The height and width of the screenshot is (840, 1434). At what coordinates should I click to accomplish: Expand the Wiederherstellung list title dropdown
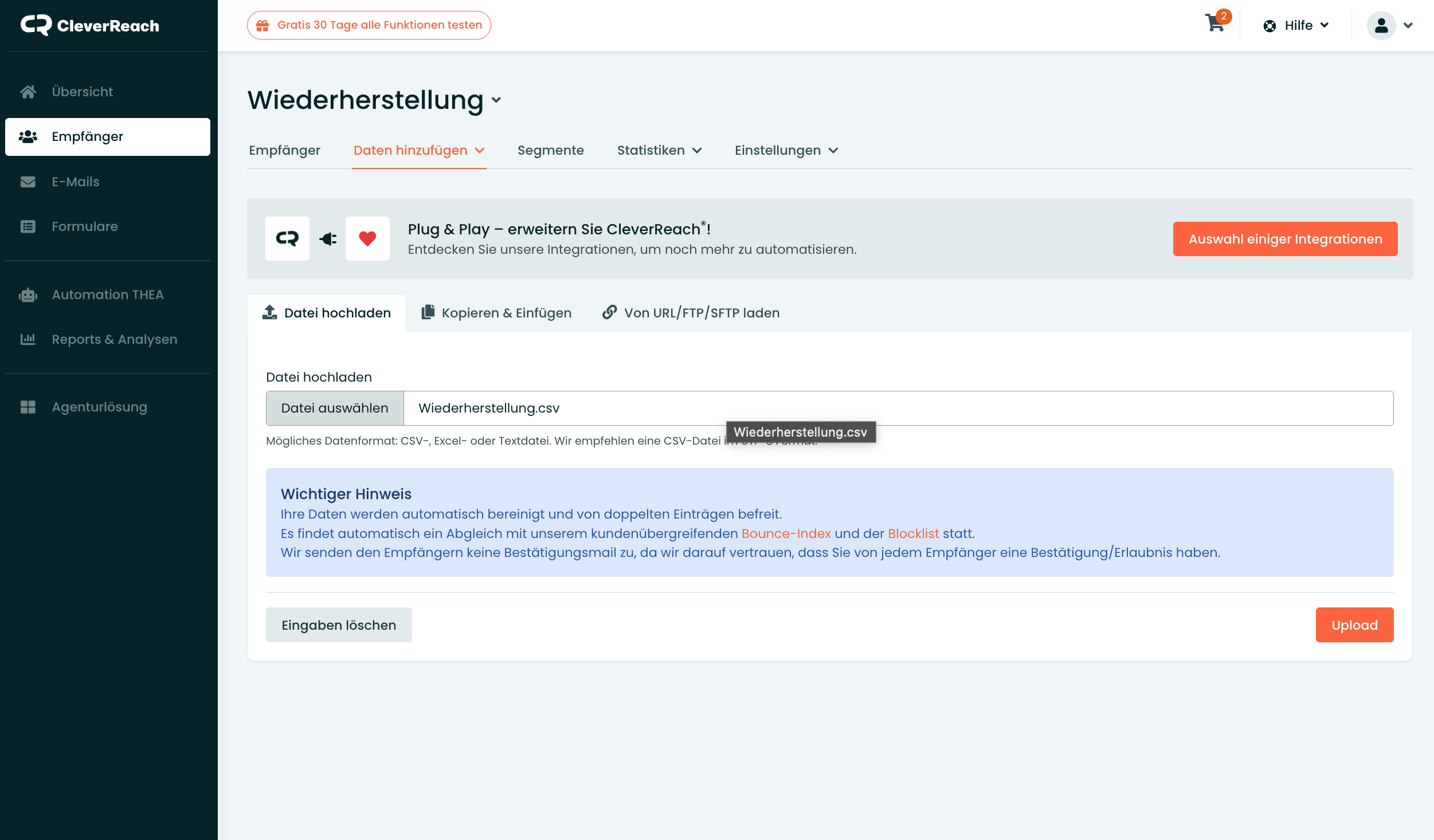point(496,100)
